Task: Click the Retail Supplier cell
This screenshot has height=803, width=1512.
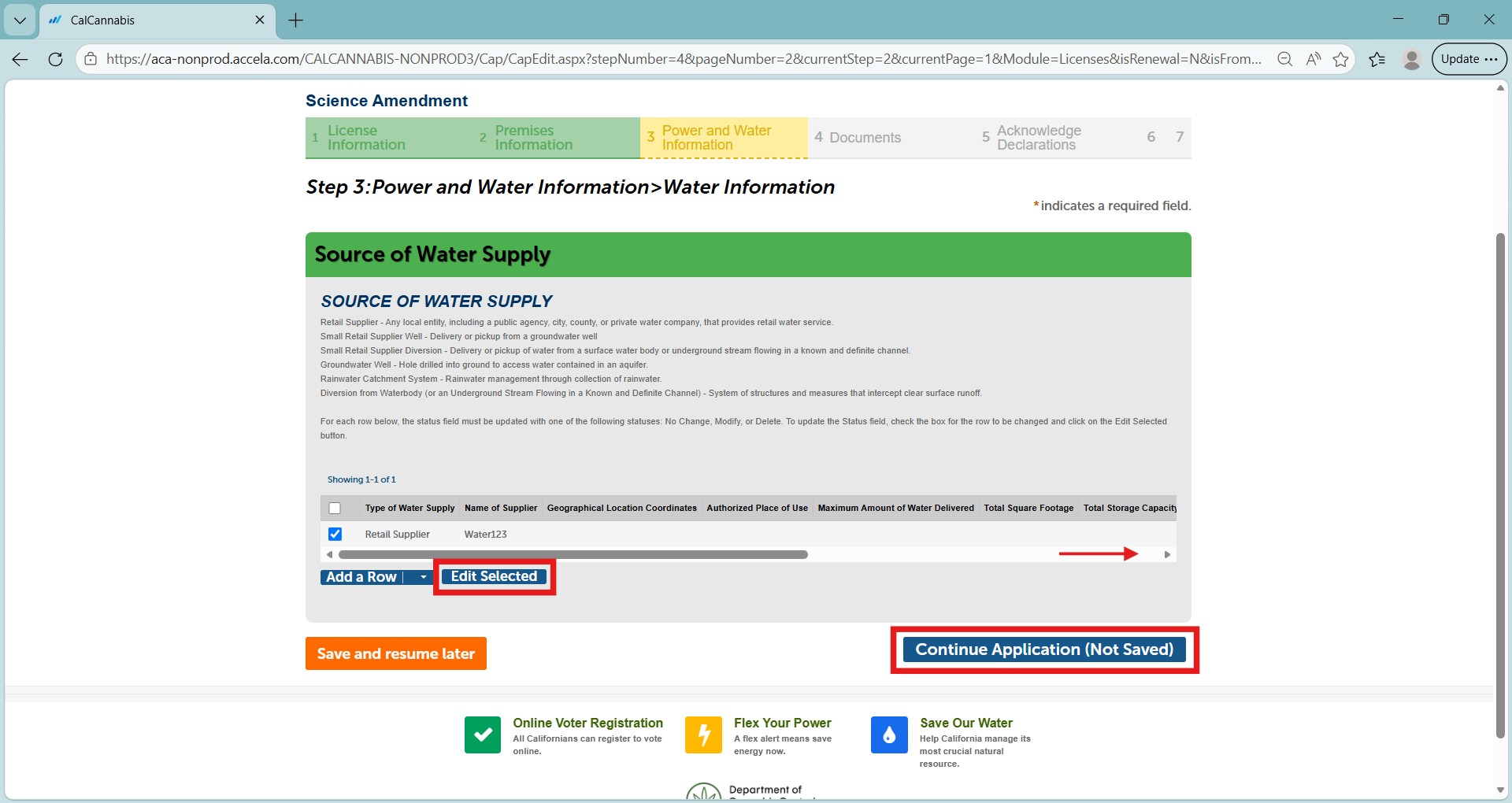Action: point(398,535)
